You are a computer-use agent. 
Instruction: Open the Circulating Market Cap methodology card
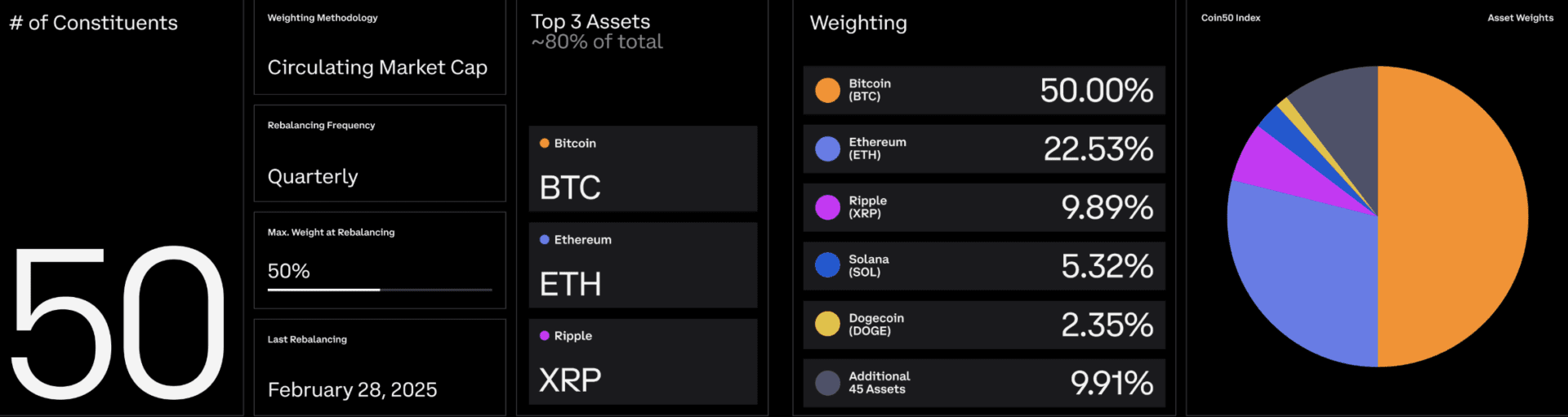pyautogui.click(x=380, y=47)
